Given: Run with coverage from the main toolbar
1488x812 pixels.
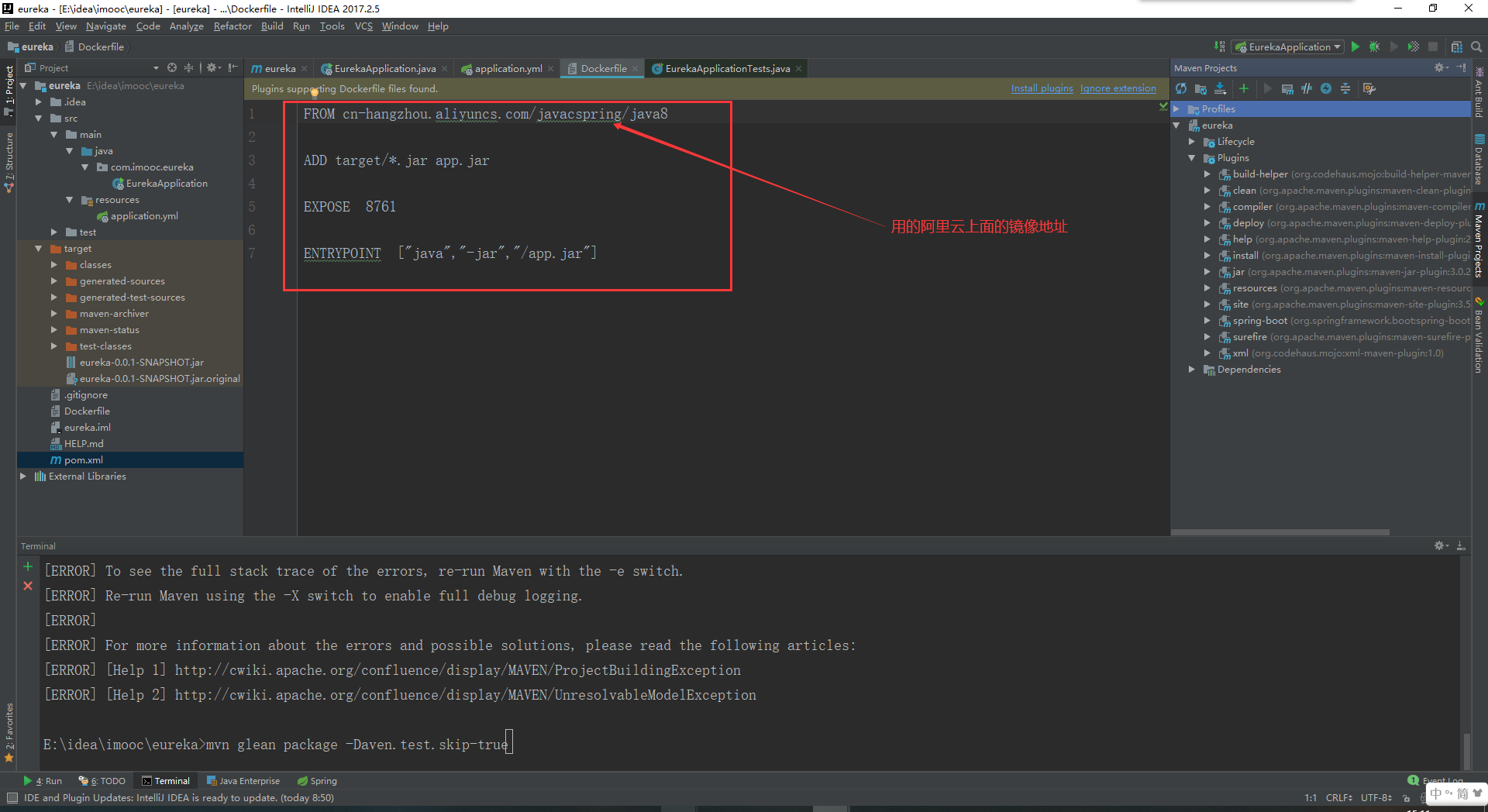Looking at the screenshot, I should tap(1414, 46).
